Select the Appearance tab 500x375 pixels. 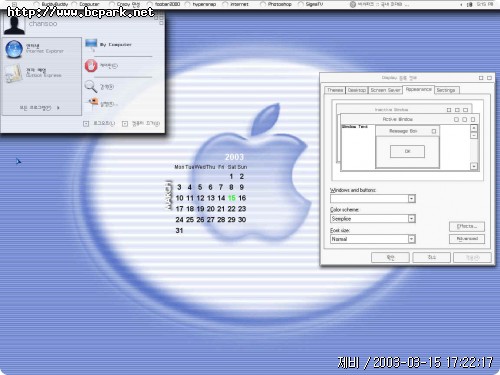click(419, 89)
